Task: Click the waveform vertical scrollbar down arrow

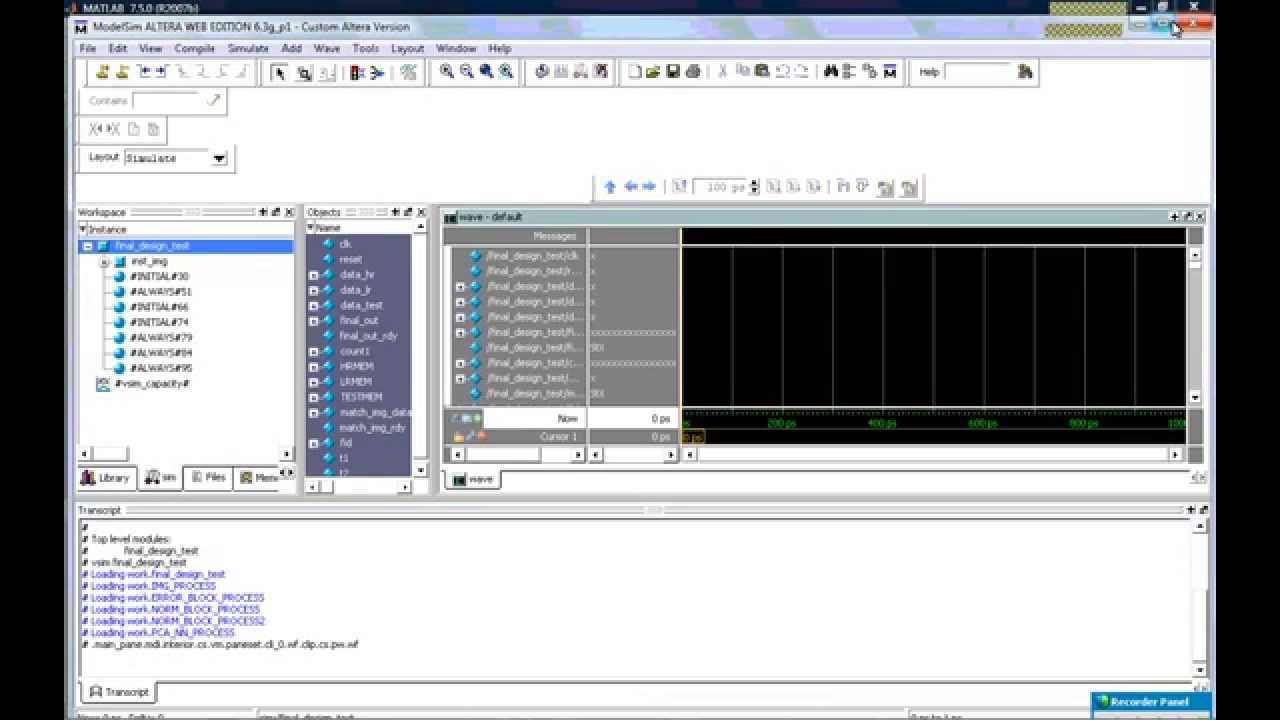Action: tap(1194, 397)
